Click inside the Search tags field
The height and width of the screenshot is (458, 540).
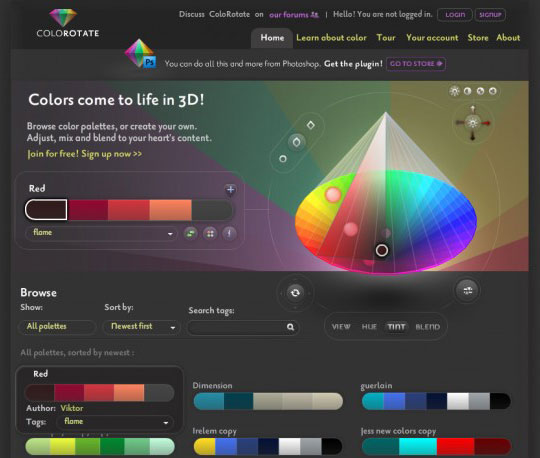tap(237, 327)
